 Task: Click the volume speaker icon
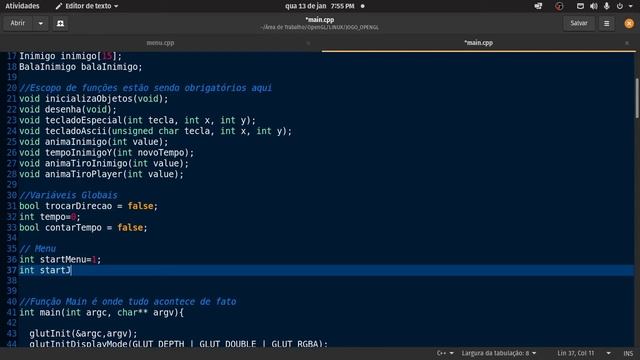point(593,6)
